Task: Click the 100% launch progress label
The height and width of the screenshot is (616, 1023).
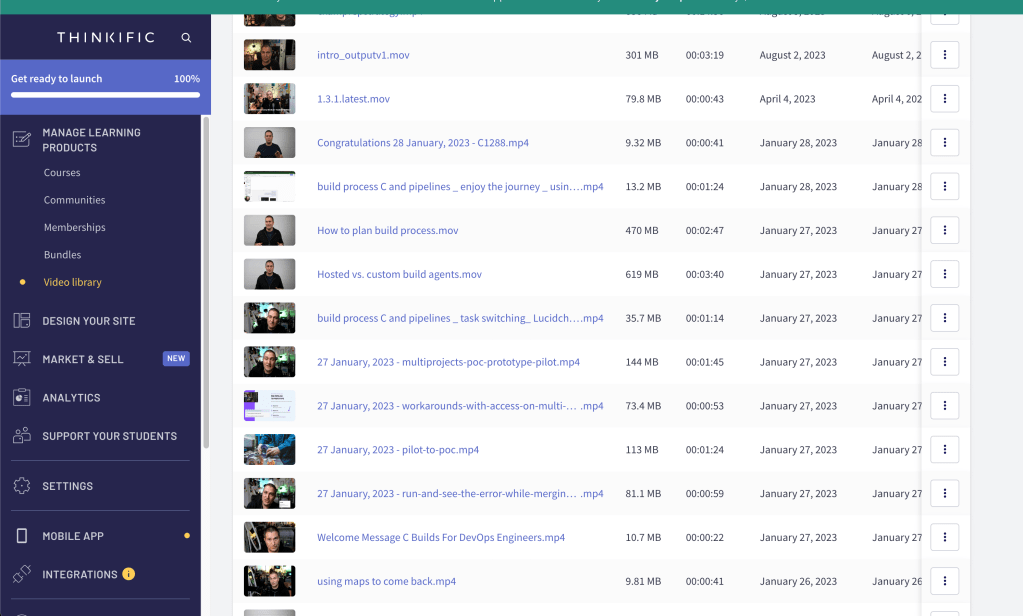Action: [187, 78]
